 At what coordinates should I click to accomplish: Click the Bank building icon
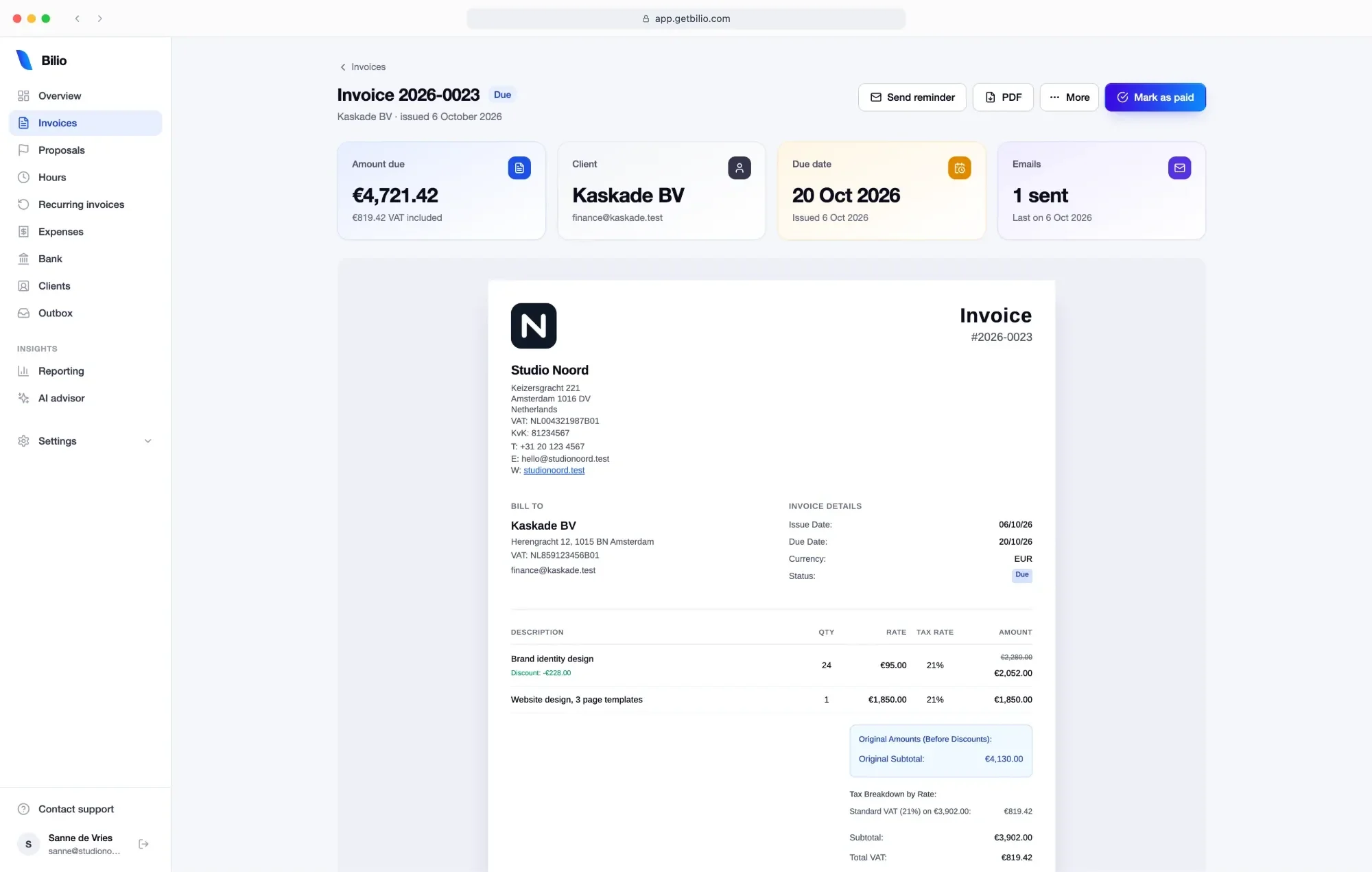[x=23, y=259]
